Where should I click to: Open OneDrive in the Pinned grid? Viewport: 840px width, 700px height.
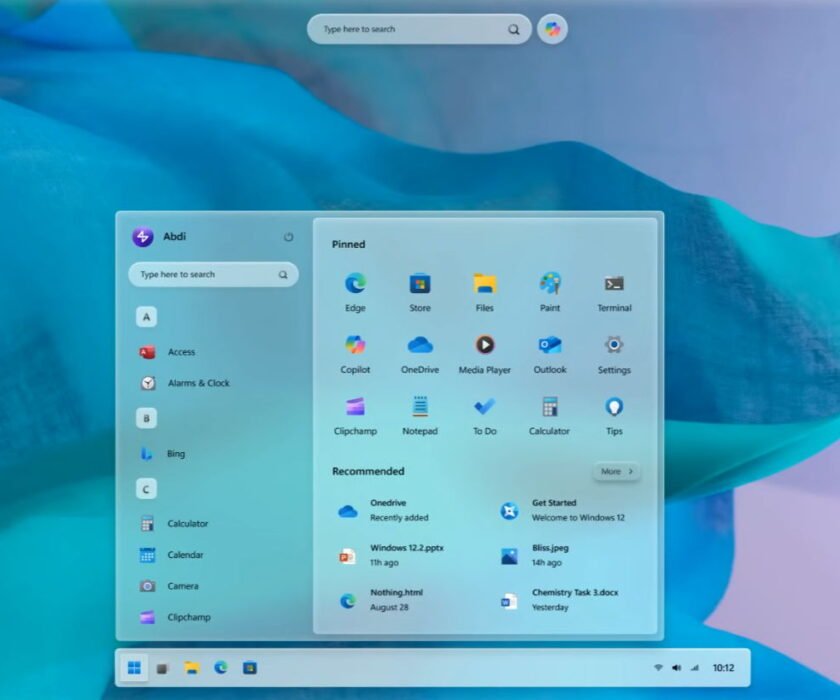pyautogui.click(x=420, y=353)
